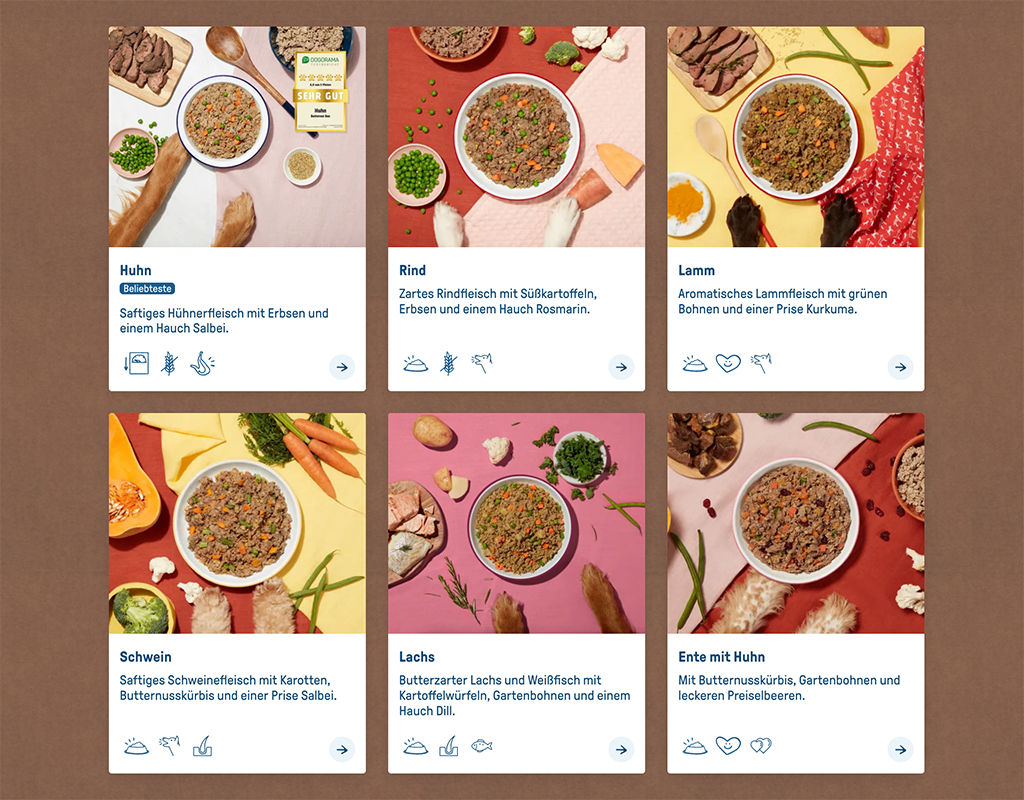Click the grain-free icon on Huhn card
This screenshot has width=1024, height=800.
pos(169,363)
